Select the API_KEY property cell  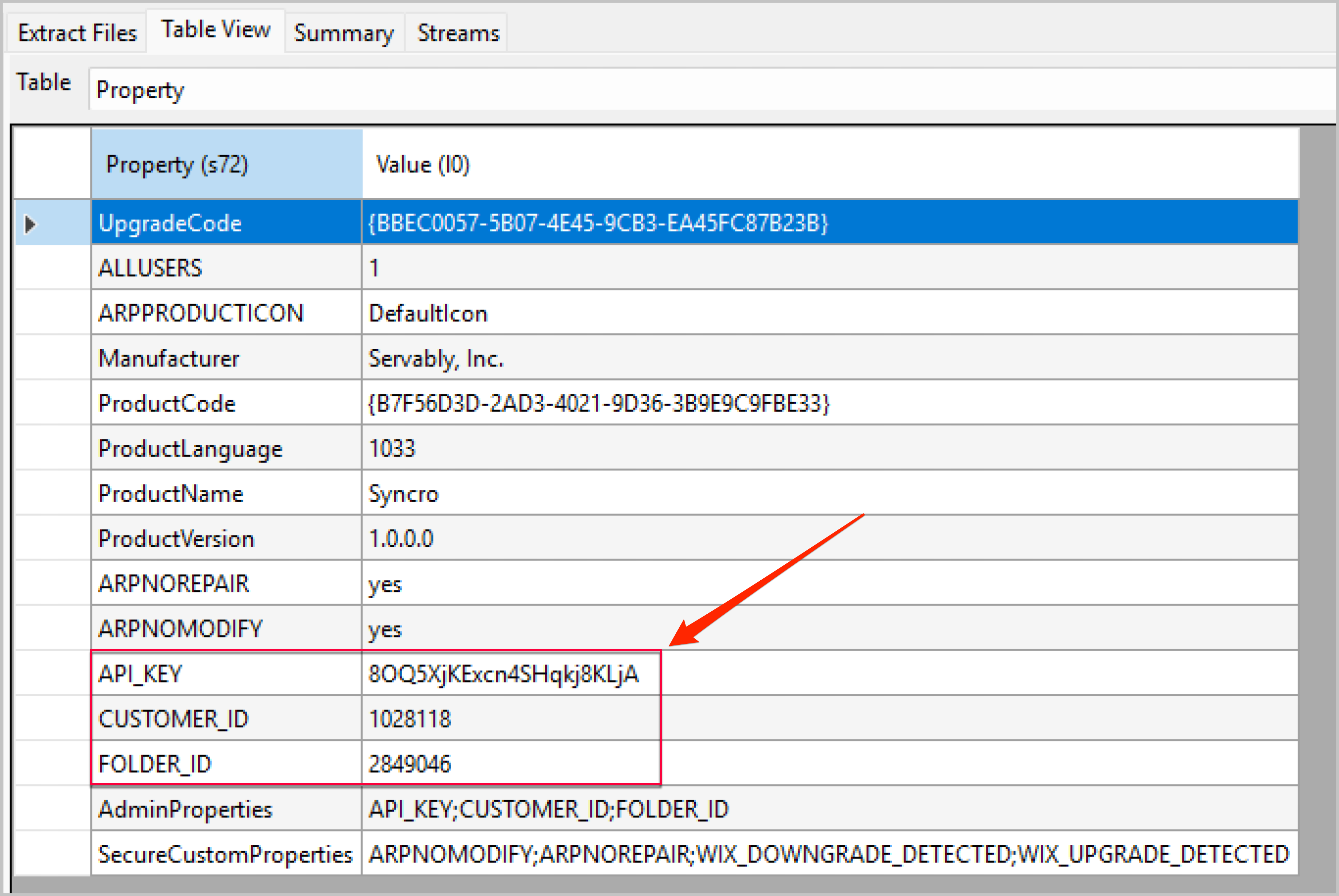pos(226,674)
